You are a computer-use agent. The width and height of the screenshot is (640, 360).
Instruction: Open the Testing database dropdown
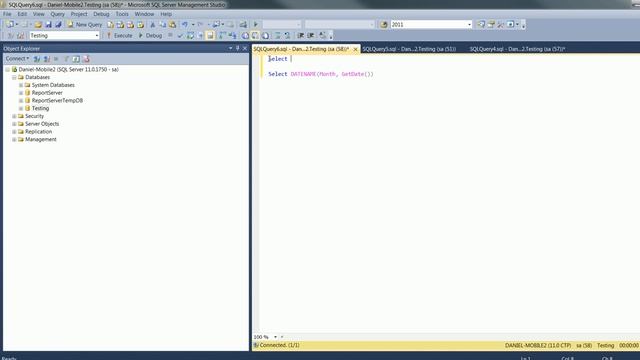97,36
